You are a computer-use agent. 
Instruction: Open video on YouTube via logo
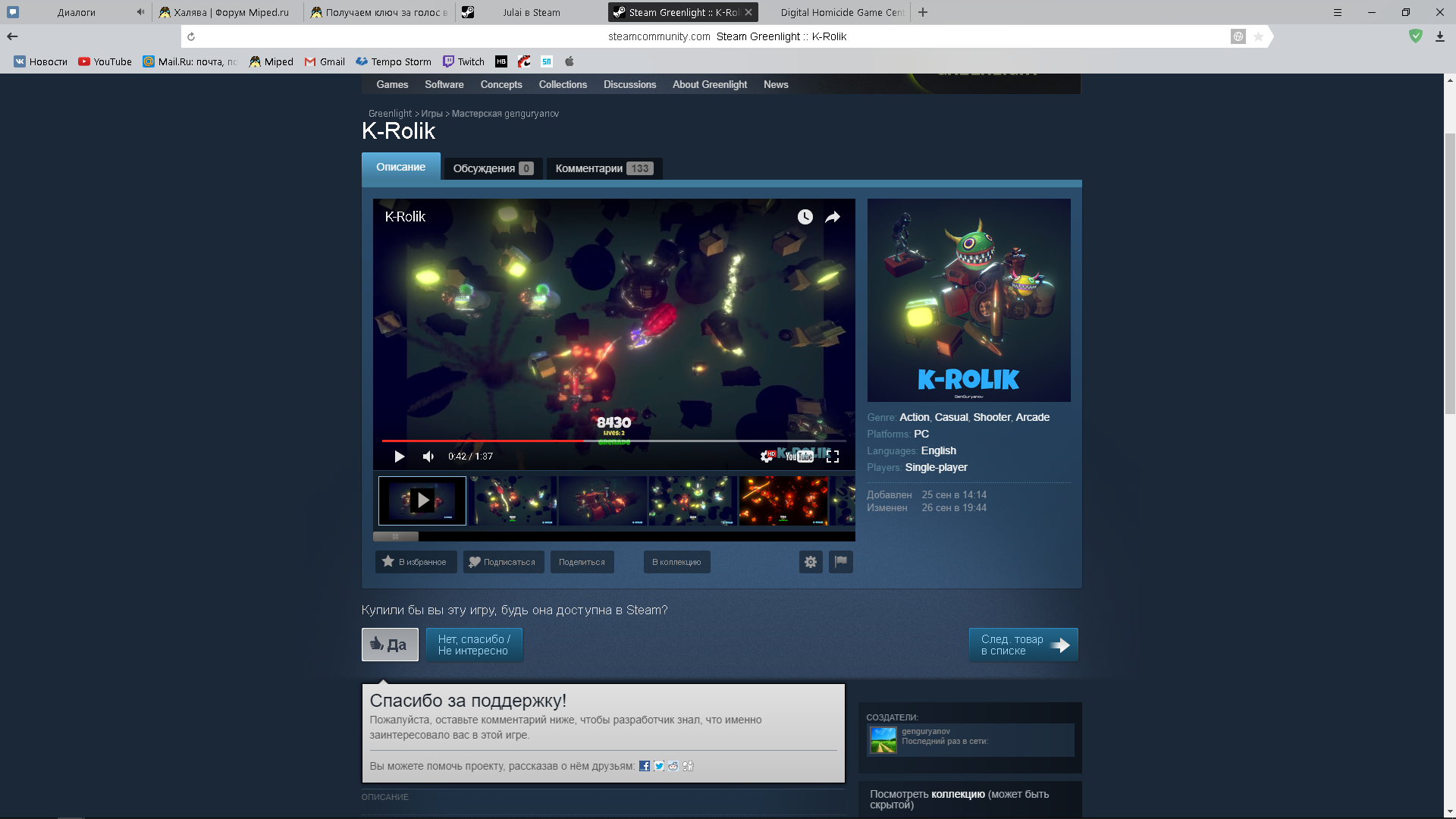pyautogui.click(x=799, y=457)
